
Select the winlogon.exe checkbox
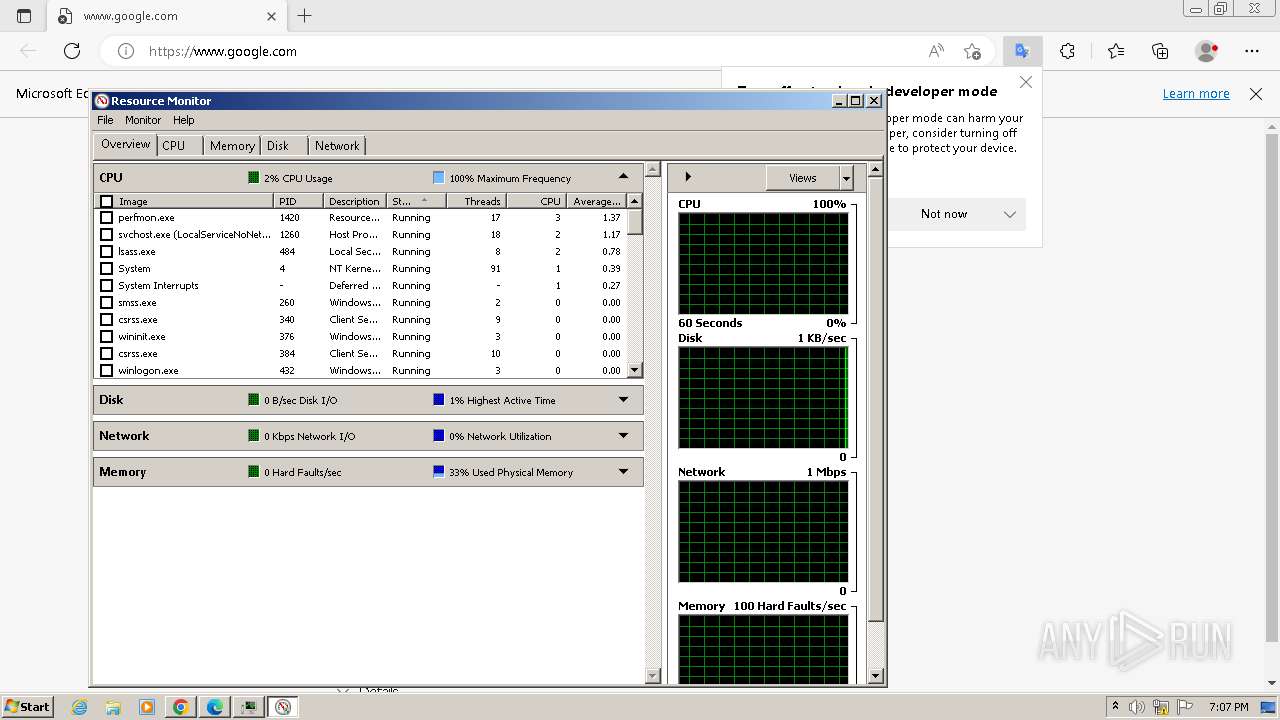(107, 371)
